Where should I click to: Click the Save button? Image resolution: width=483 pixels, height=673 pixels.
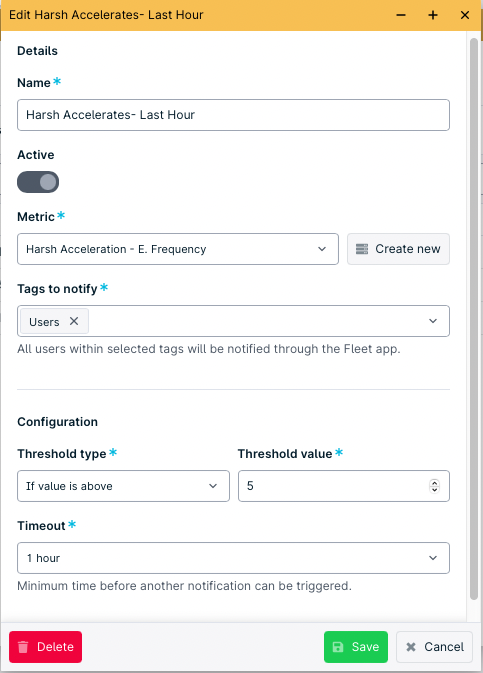coord(356,647)
